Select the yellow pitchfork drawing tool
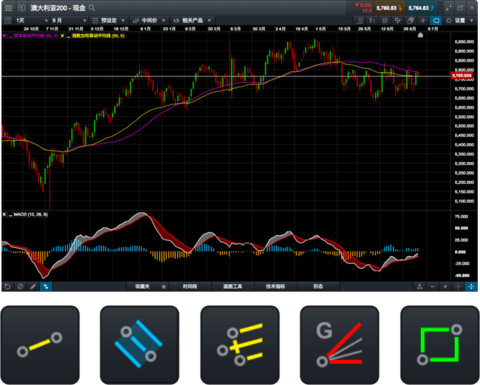Screen dimensions: 480x385 pyautogui.click(x=240, y=345)
